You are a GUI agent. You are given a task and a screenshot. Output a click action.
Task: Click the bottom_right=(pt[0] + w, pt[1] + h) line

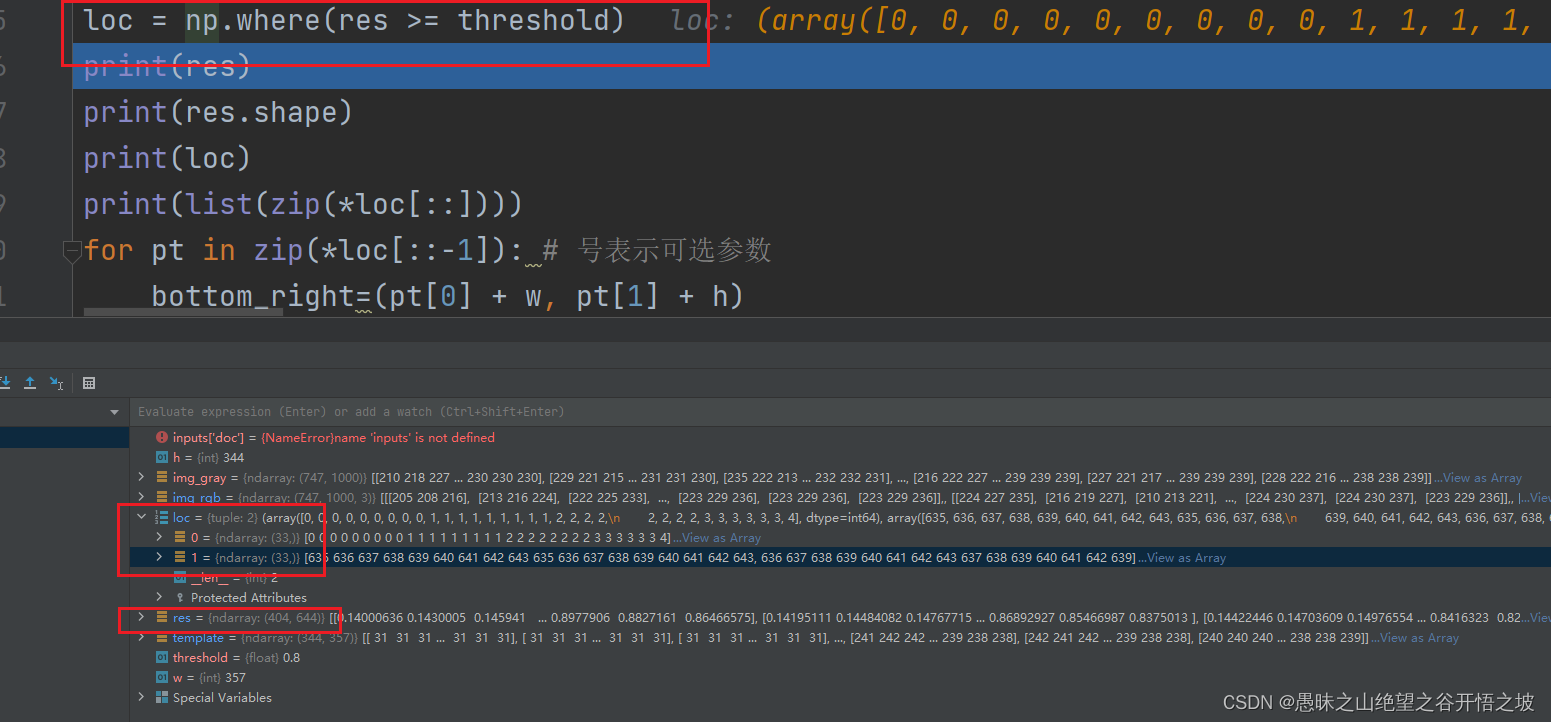[447, 296]
